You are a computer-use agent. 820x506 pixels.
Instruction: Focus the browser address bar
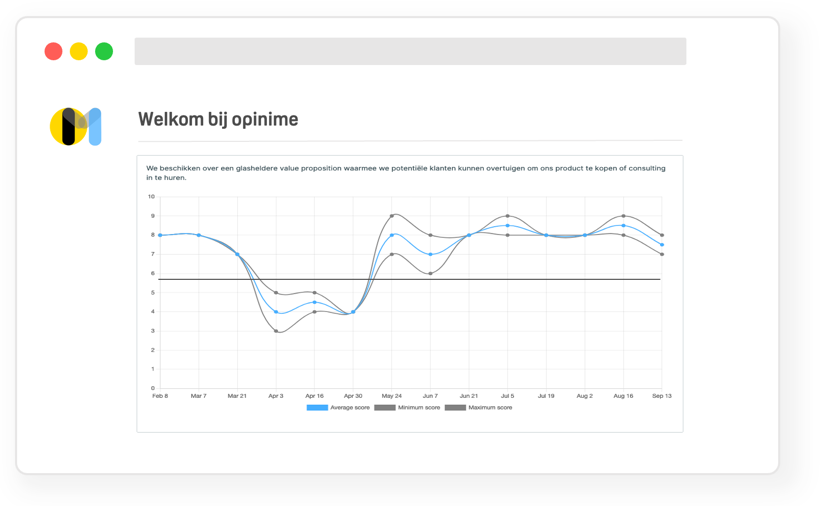pyautogui.click(x=410, y=51)
